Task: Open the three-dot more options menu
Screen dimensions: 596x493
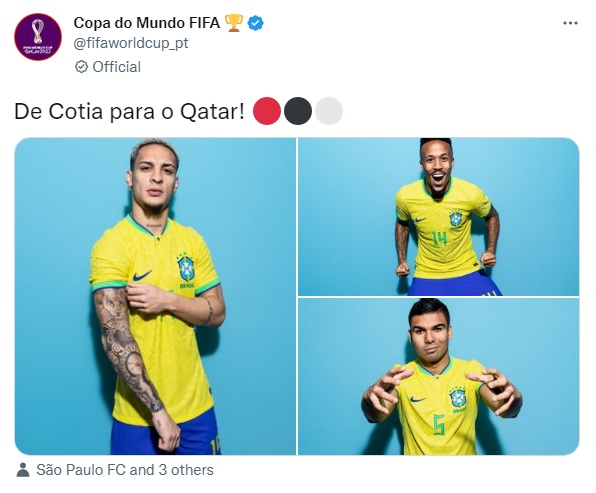Action: [x=570, y=23]
